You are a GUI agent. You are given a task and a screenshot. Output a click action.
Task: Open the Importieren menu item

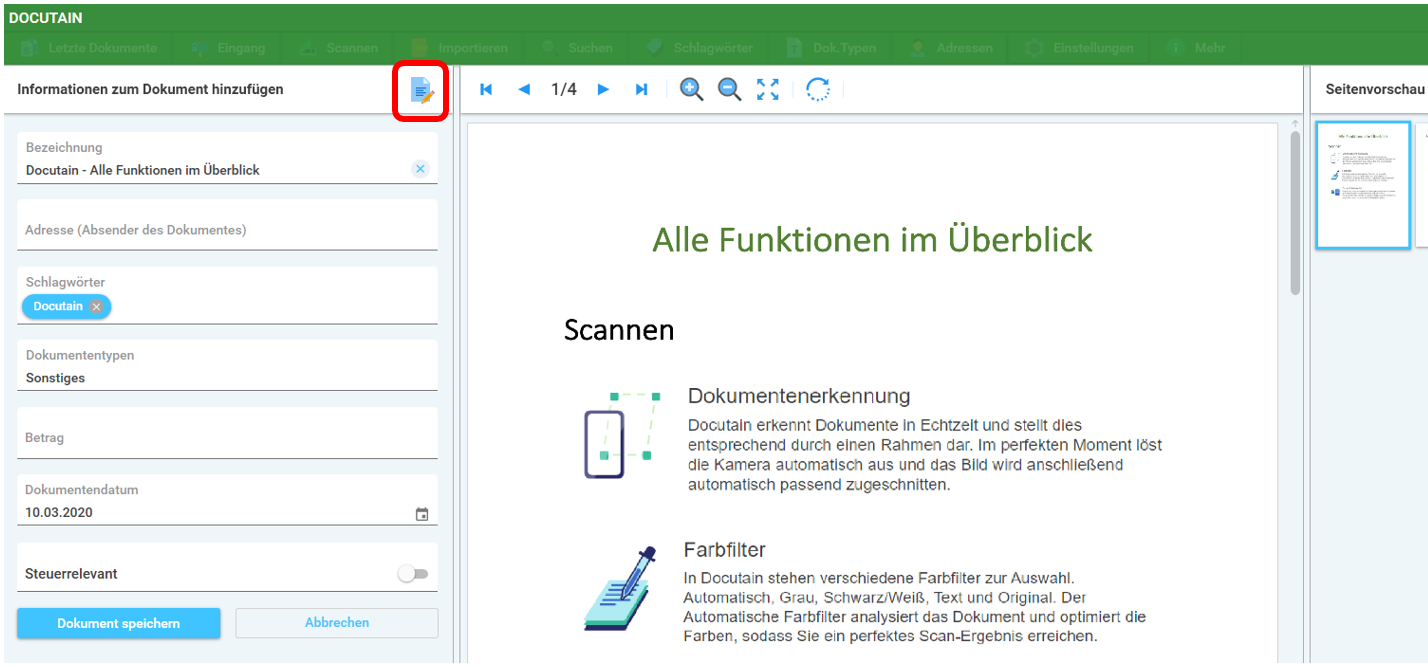[x=459, y=48]
